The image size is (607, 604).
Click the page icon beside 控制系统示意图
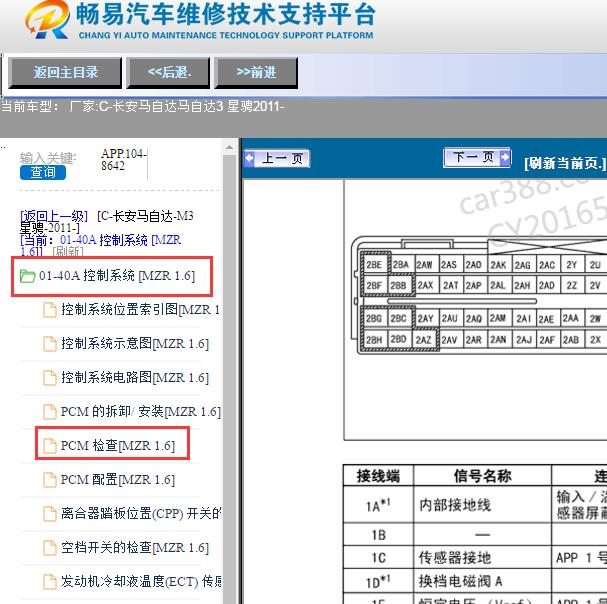click(50, 343)
